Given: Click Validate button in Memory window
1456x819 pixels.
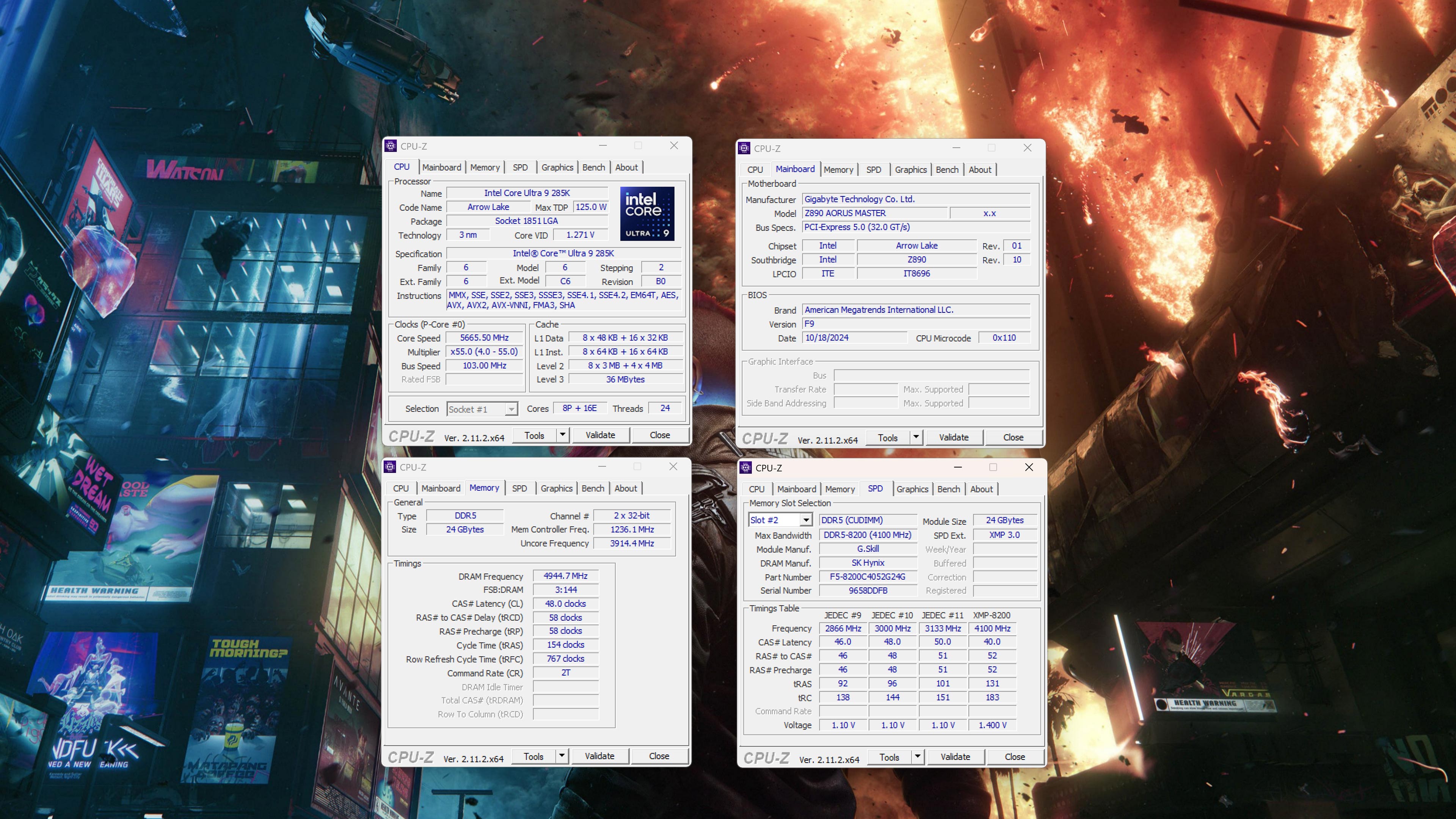Looking at the screenshot, I should [599, 756].
